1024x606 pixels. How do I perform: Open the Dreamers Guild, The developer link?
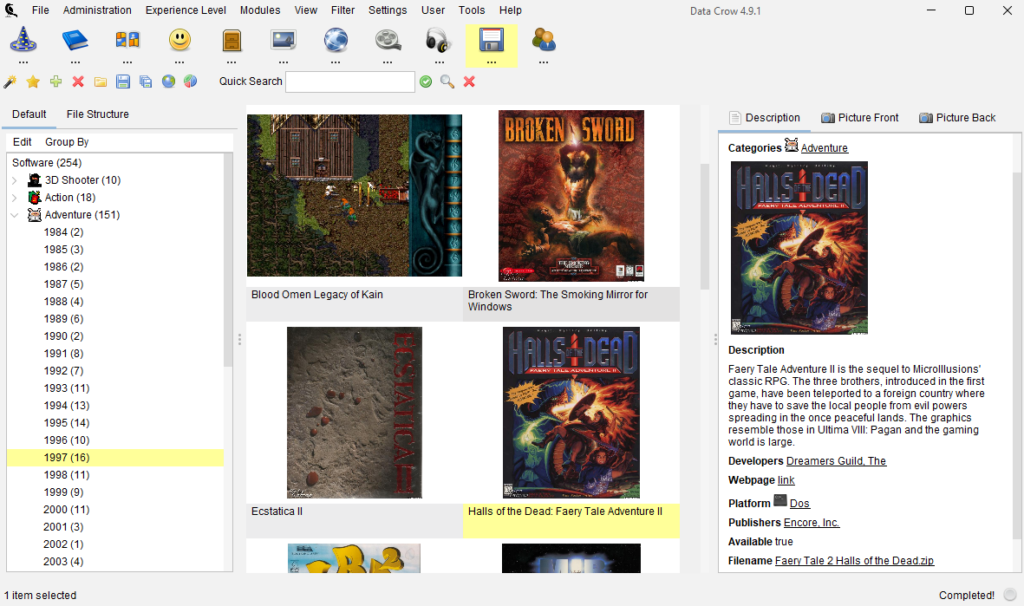tap(836, 461)
